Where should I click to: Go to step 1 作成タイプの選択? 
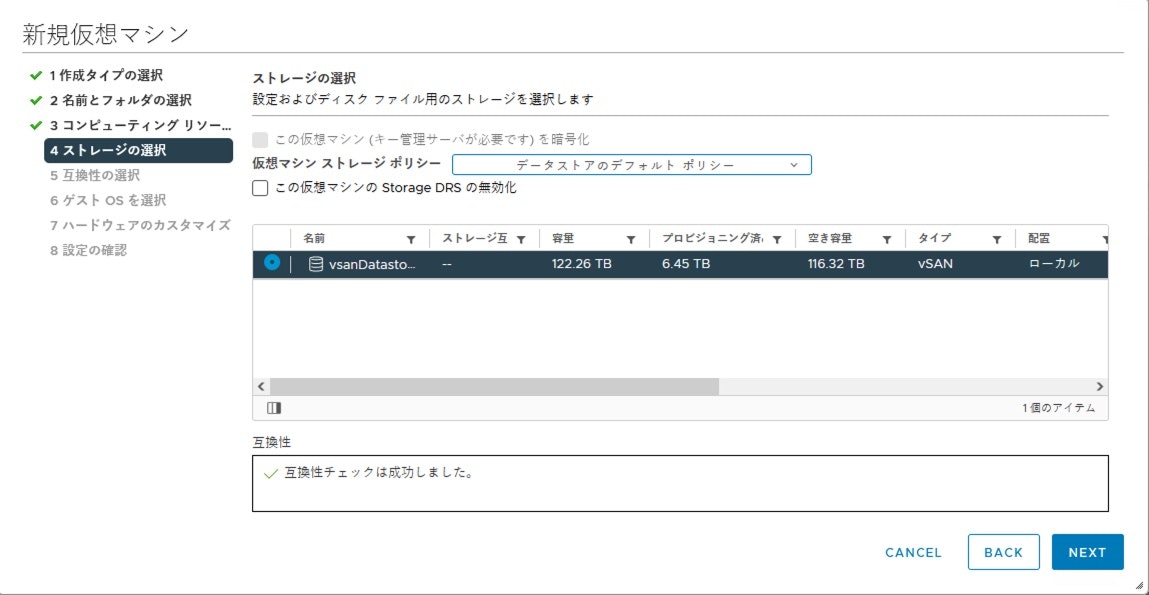[106, 75]
